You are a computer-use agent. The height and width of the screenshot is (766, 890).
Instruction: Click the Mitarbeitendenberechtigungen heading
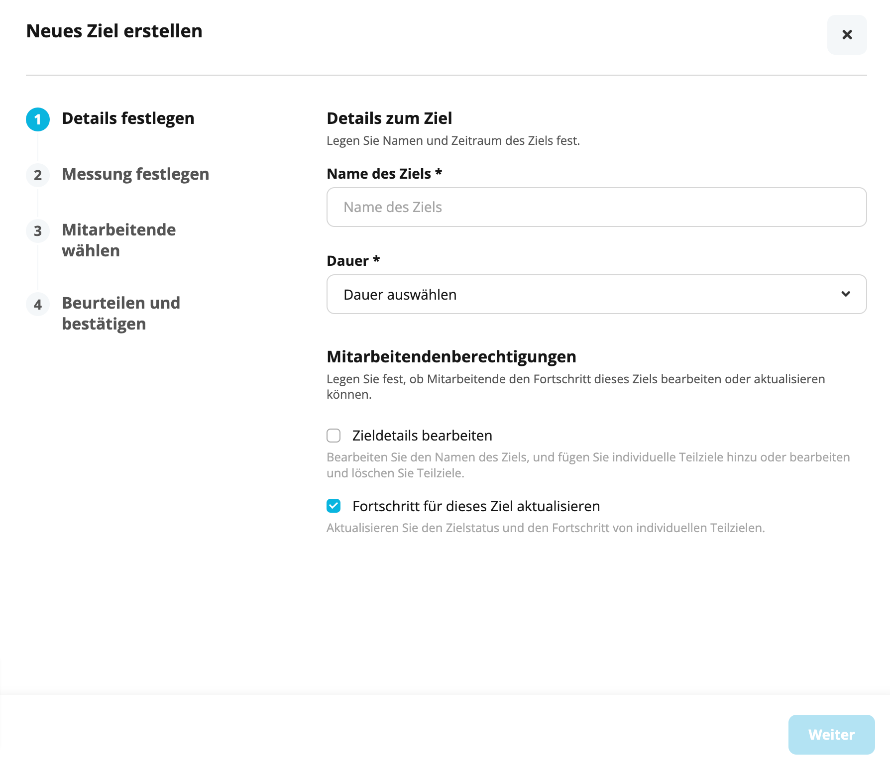click(x=451, y=357)
